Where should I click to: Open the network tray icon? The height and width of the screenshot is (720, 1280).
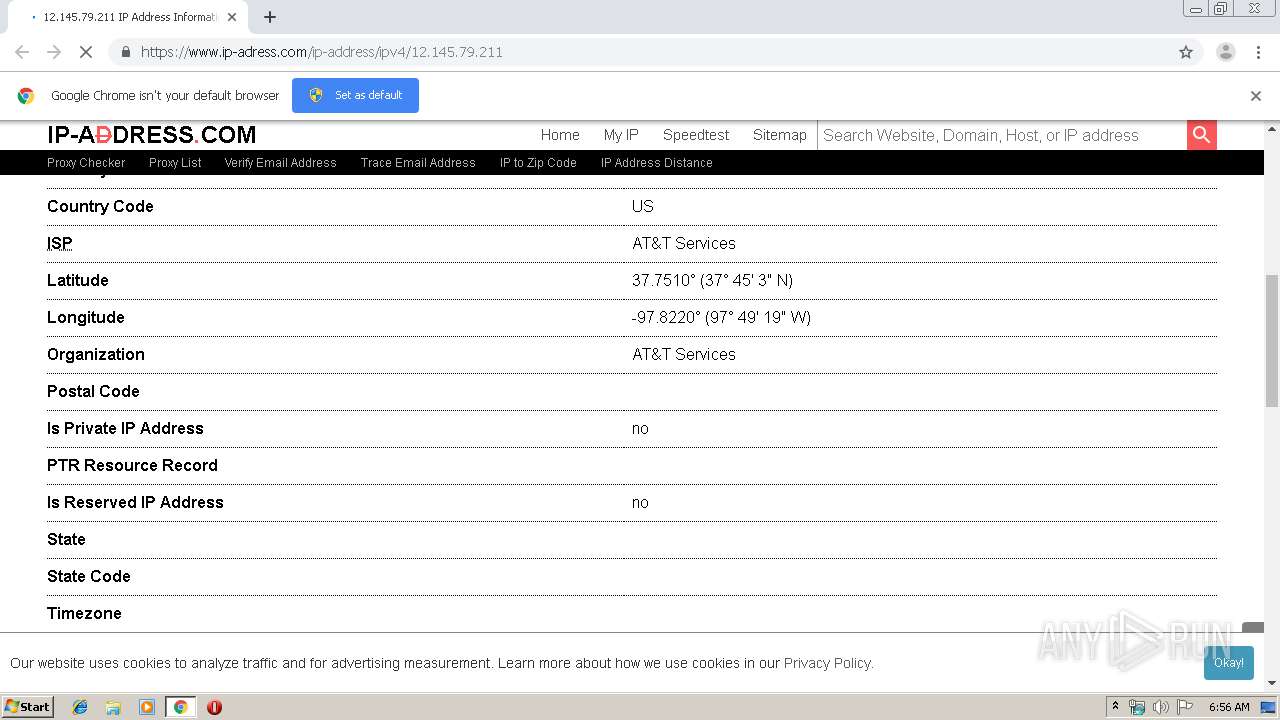[x=1137, y=707]
